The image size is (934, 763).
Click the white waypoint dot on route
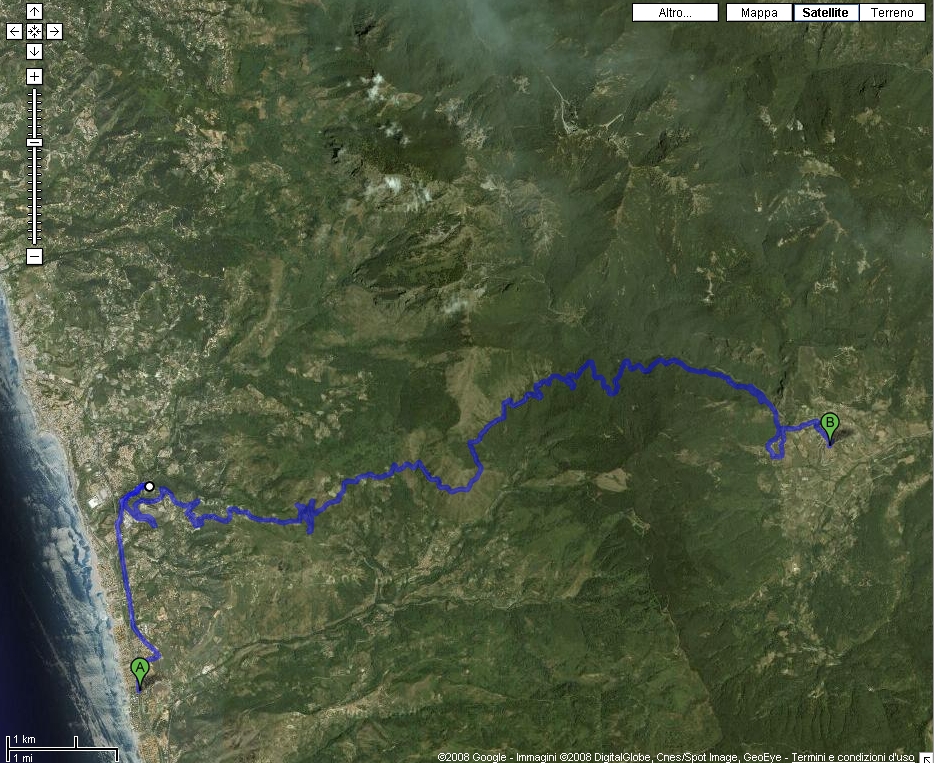pyautogui.click(x=150, y=487)
